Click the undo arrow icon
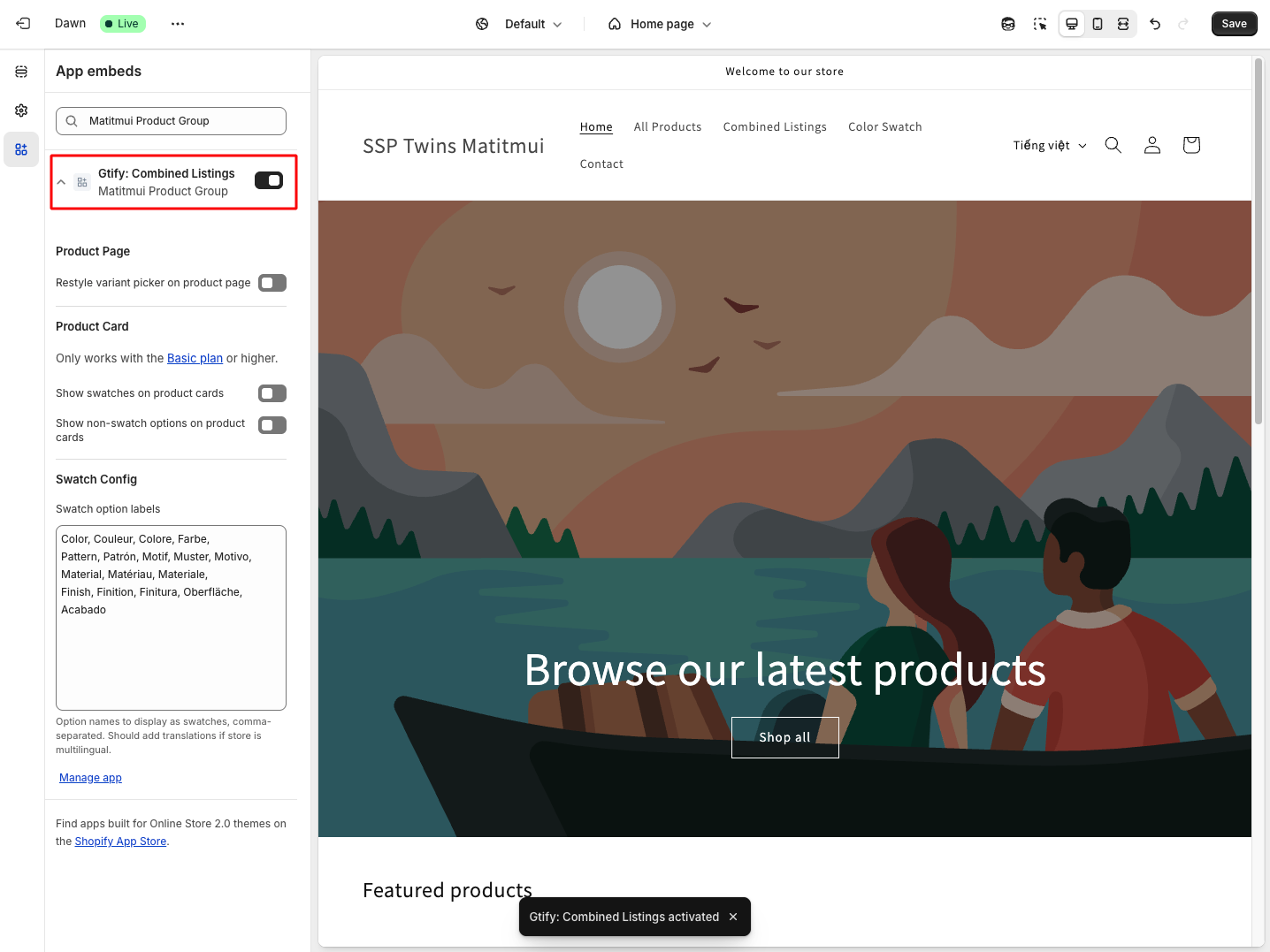Image resolution: width=1270 pixels, height=952 pixels. tap(1155, 24)
